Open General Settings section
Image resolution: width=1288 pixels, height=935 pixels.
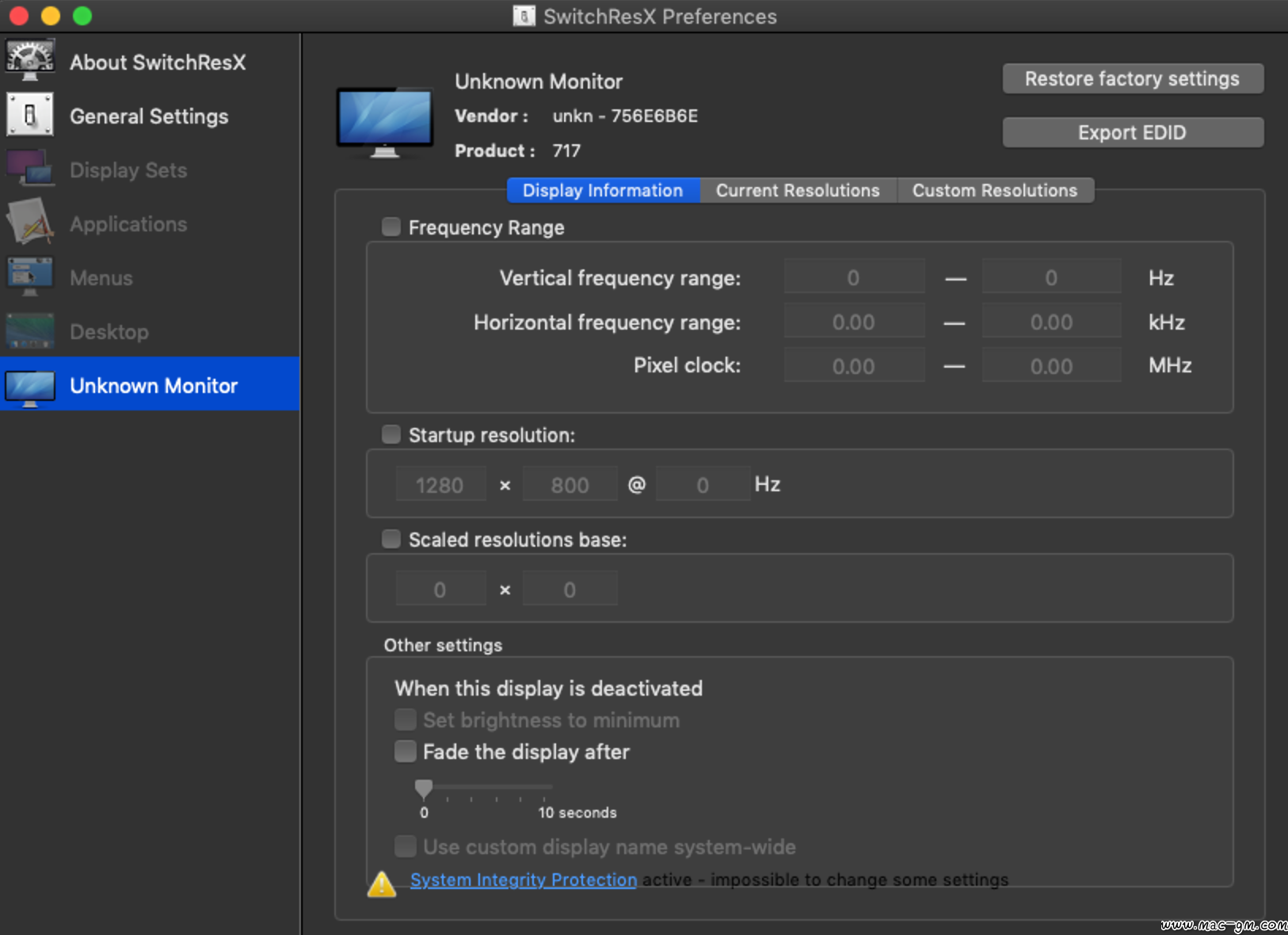(x=150, y=116)
